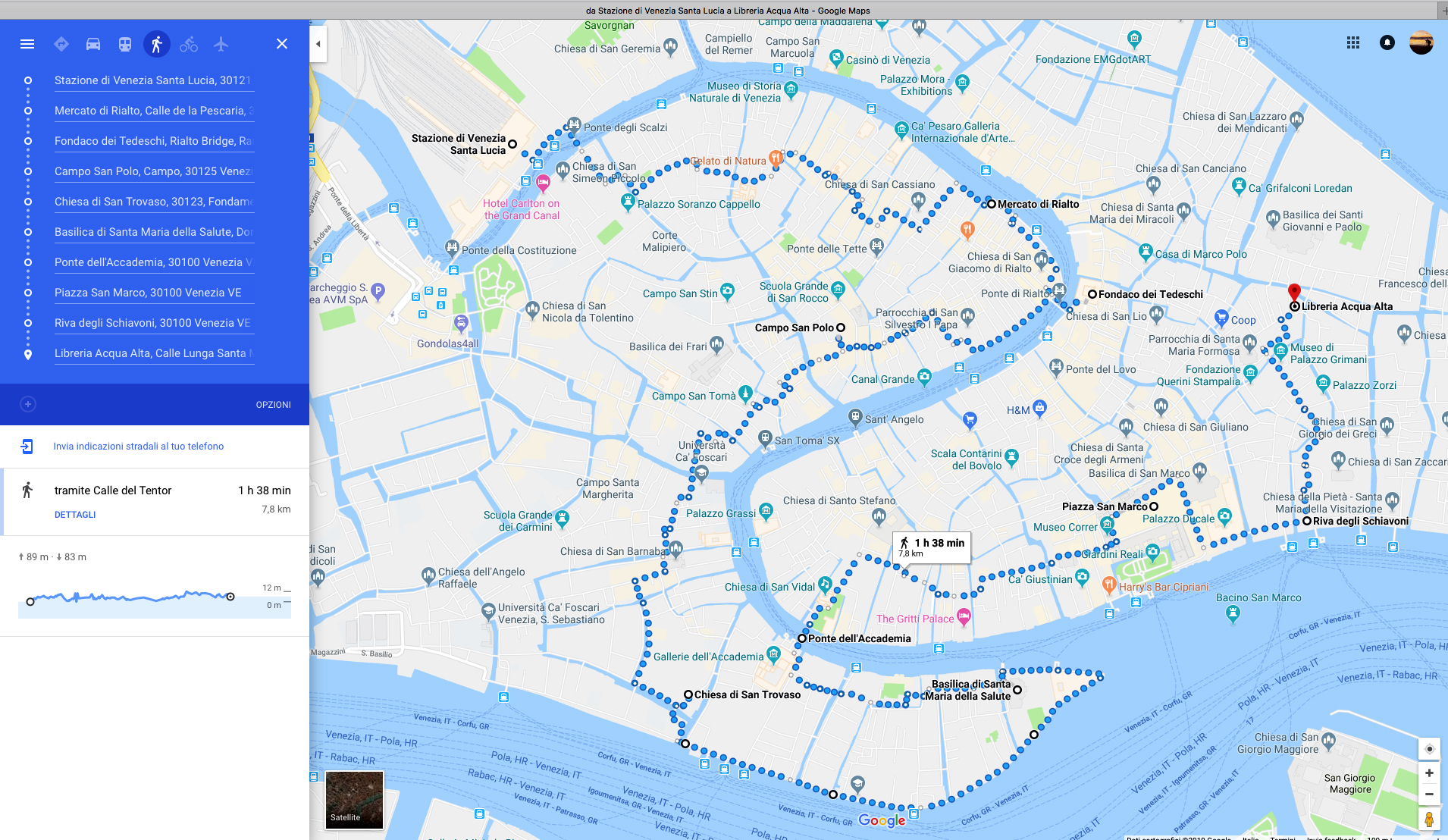Viewport: 1448px width, 840px height.
Task: Show my location button
Action: coord(1429,749)
